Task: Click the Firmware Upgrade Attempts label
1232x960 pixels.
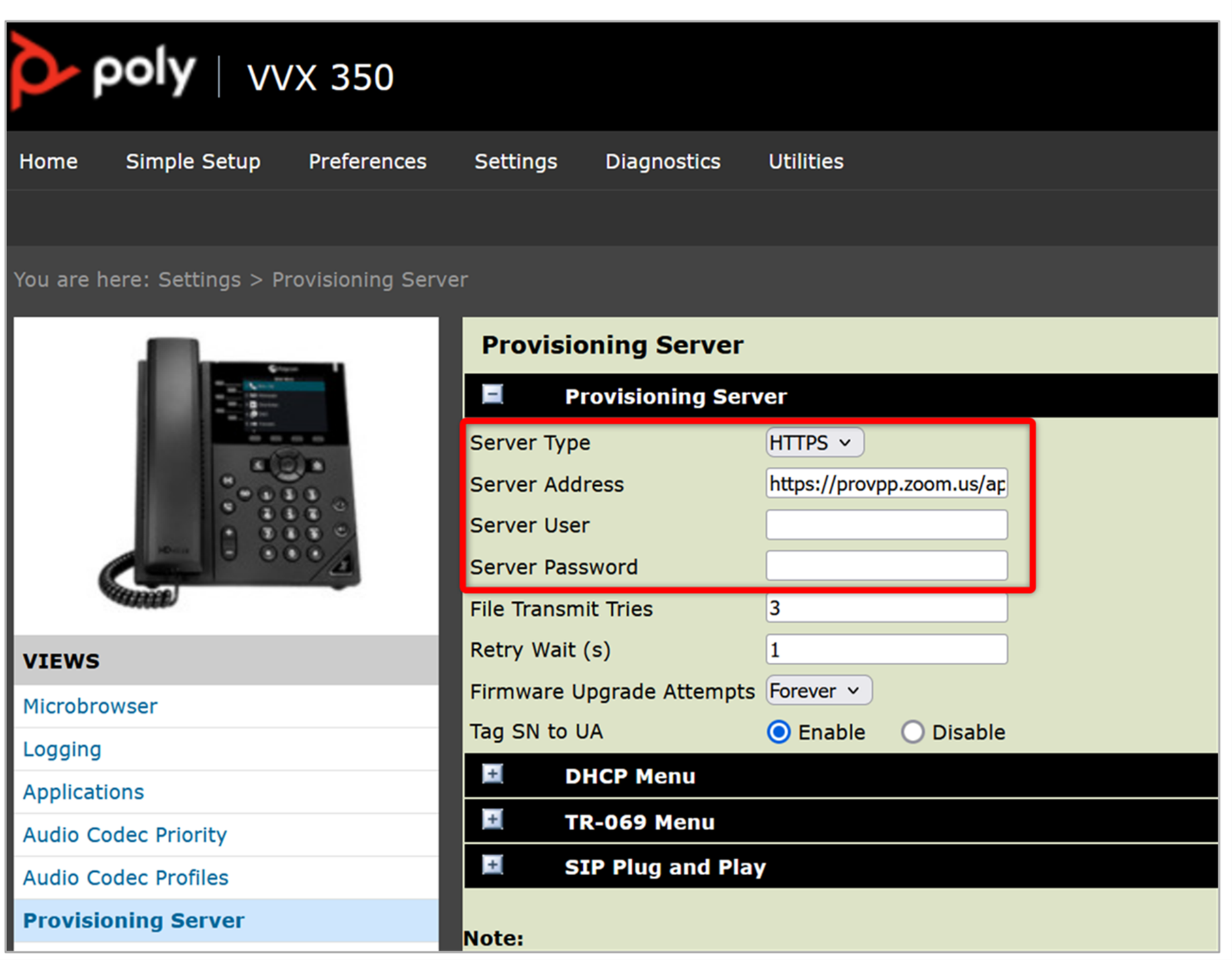Action: coord(612,691)
